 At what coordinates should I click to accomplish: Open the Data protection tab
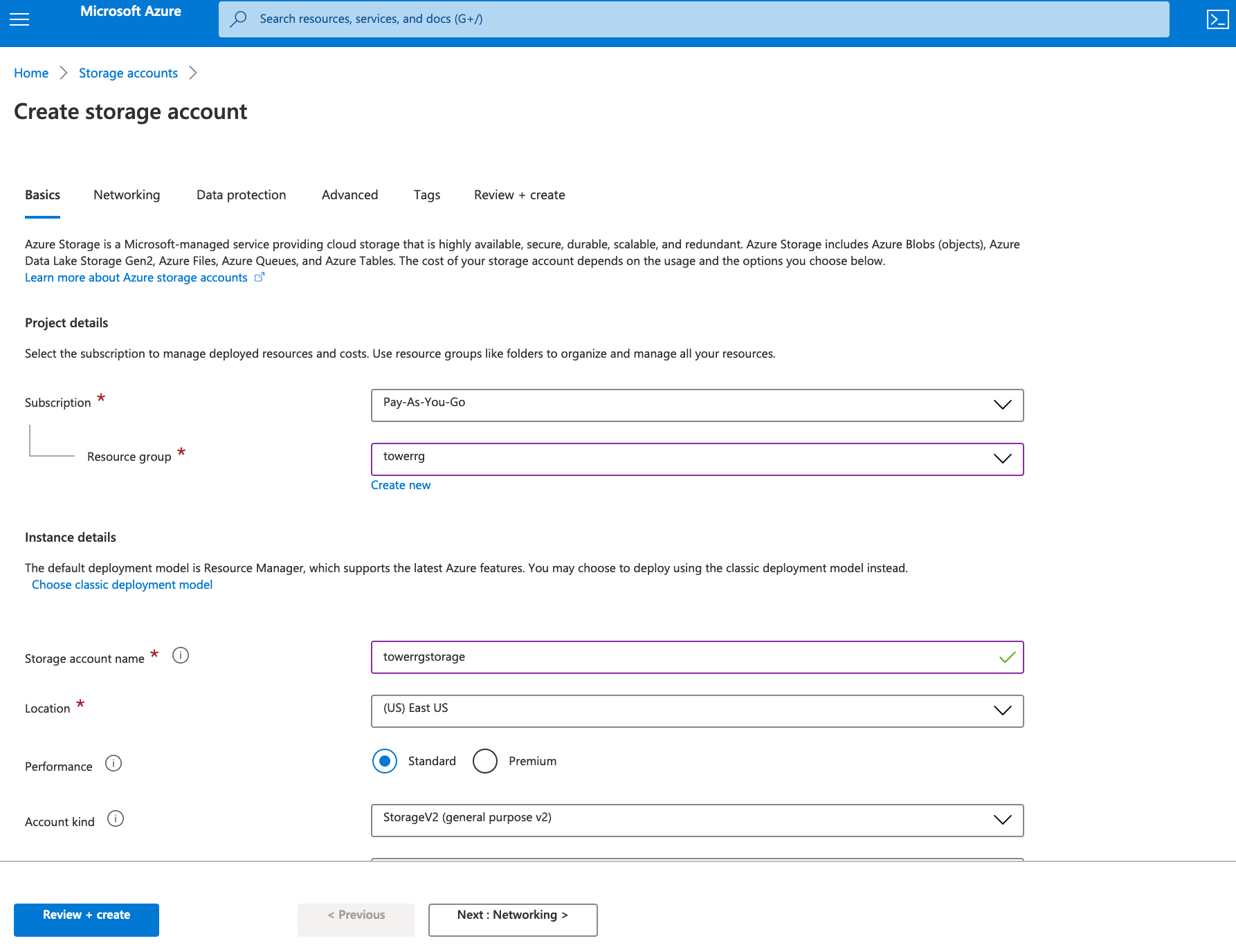click(241, 195)
